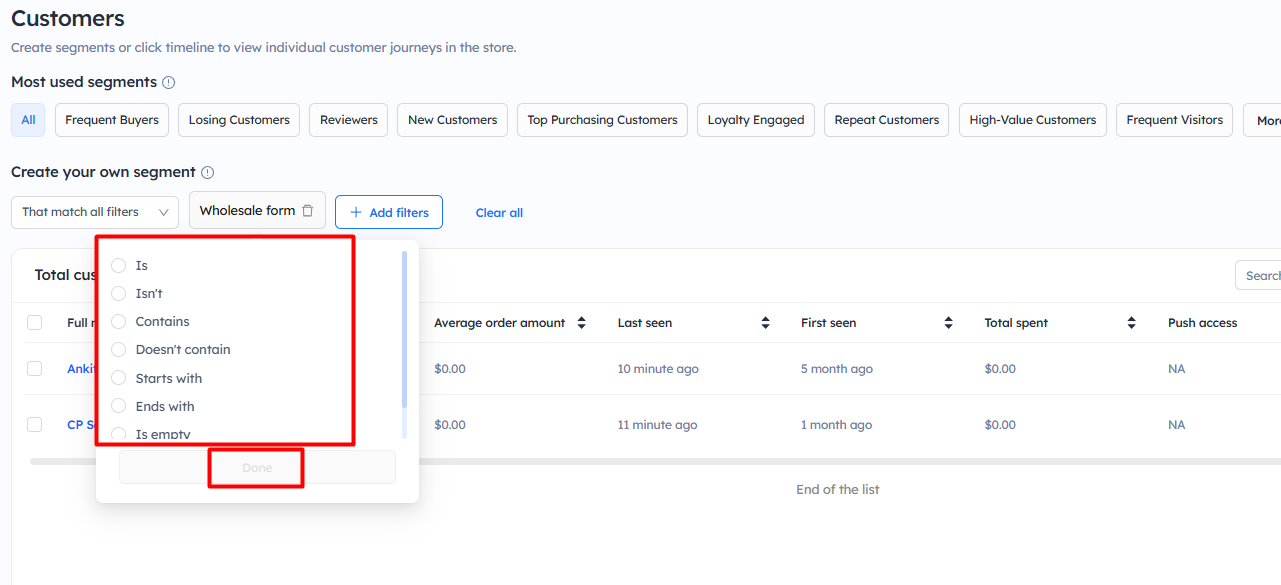This screenshot has height=585, width=1281.
Task: Select the "Is" radio option
Action: point(119,265)
